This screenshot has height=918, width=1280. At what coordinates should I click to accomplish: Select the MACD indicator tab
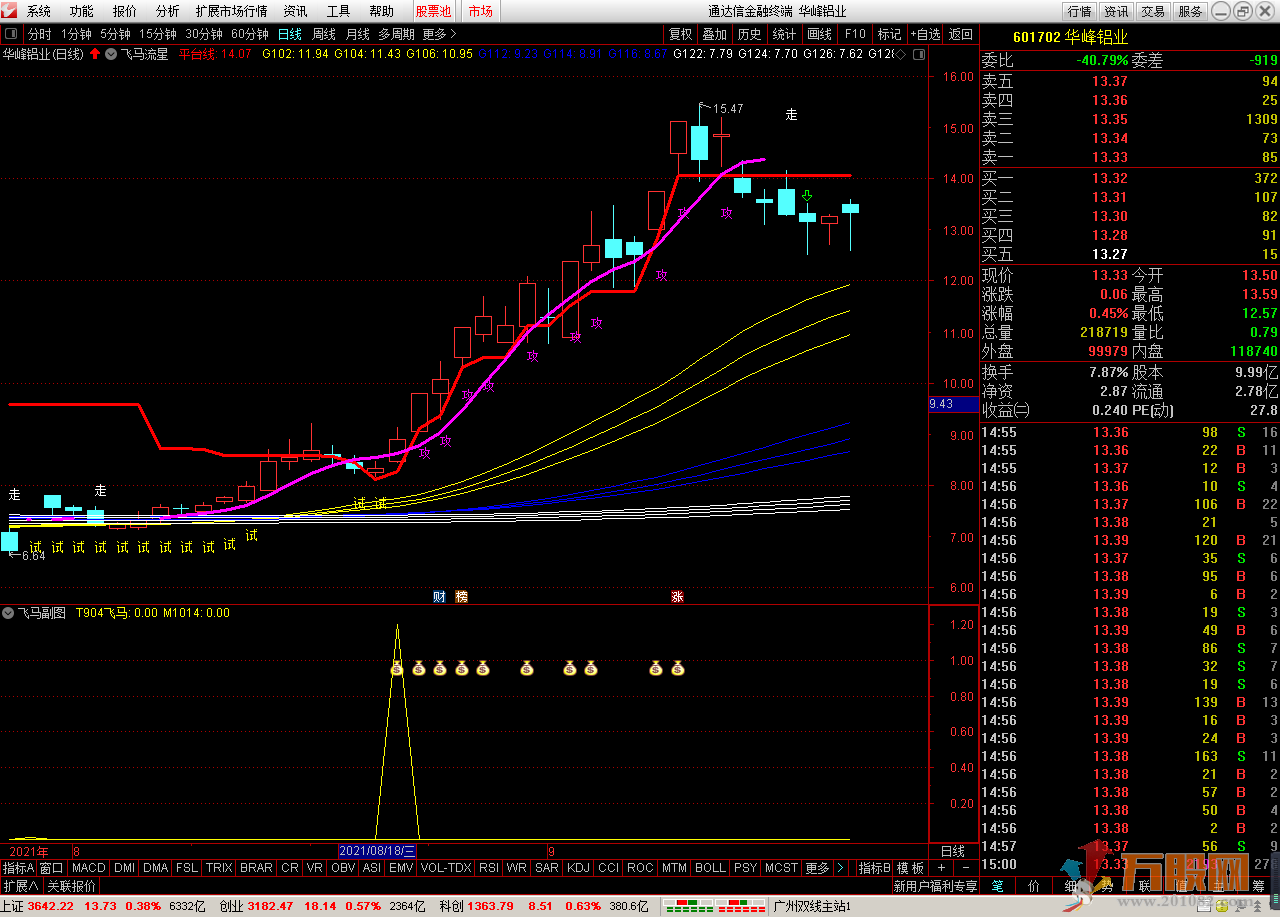point(88,868)
